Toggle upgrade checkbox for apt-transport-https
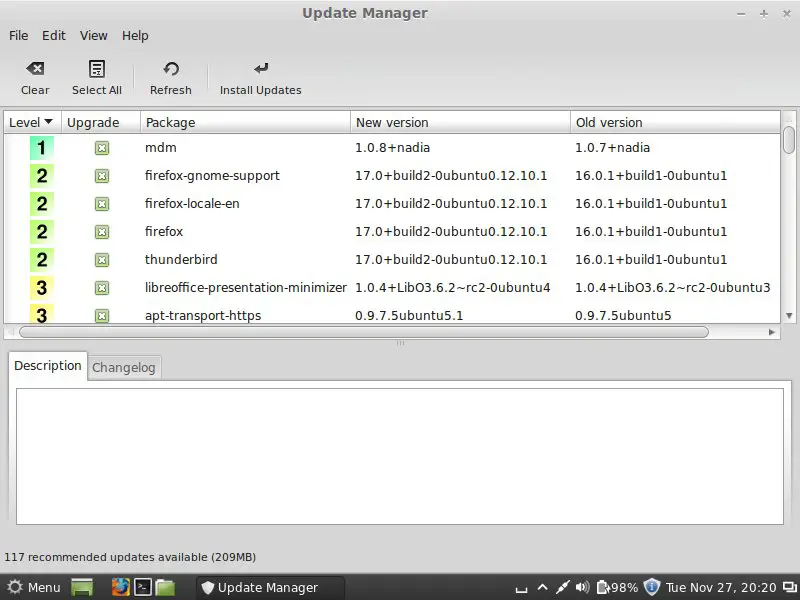 pos(102,316)
